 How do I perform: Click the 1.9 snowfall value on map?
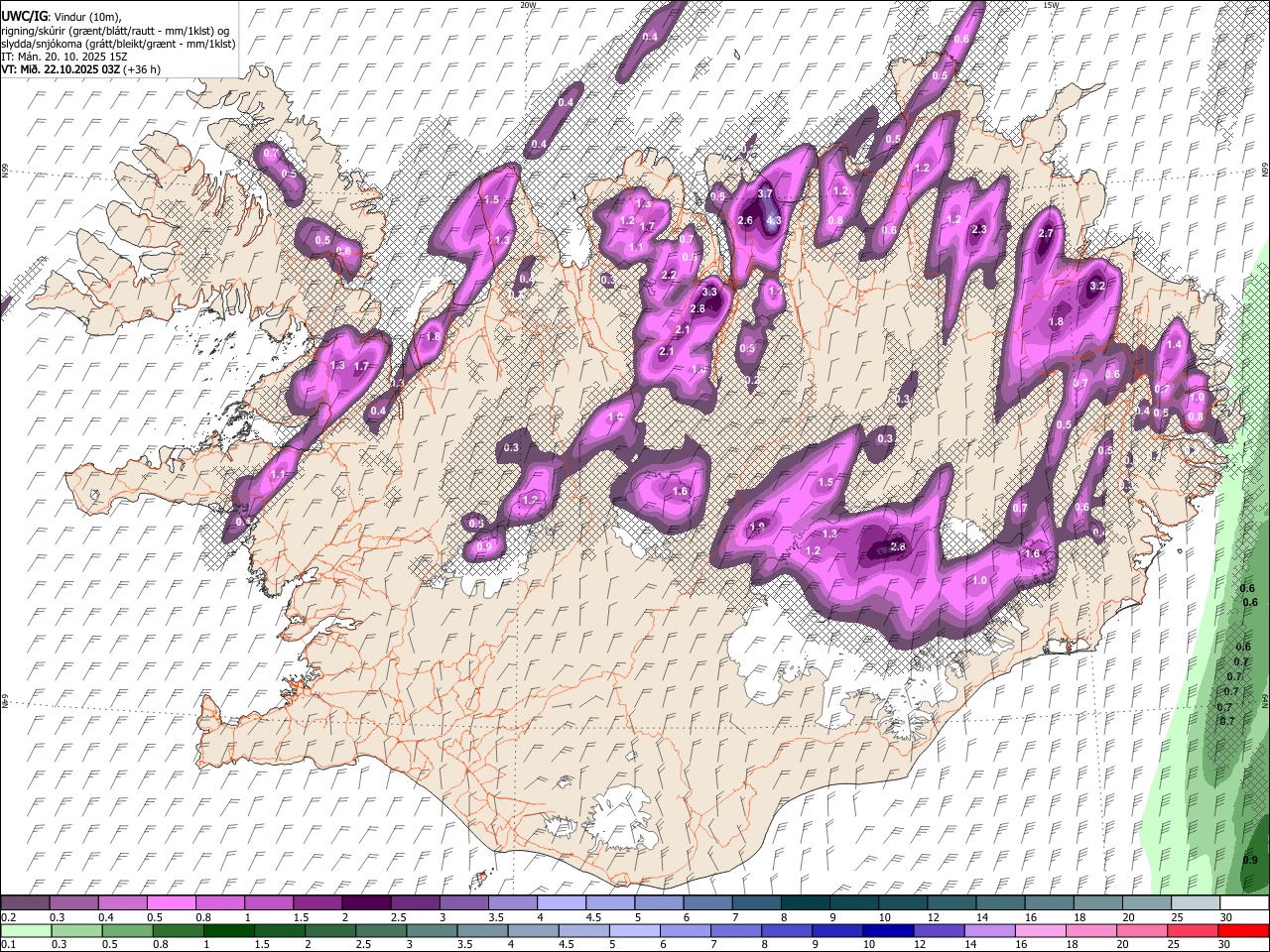(x=759, y=527)
